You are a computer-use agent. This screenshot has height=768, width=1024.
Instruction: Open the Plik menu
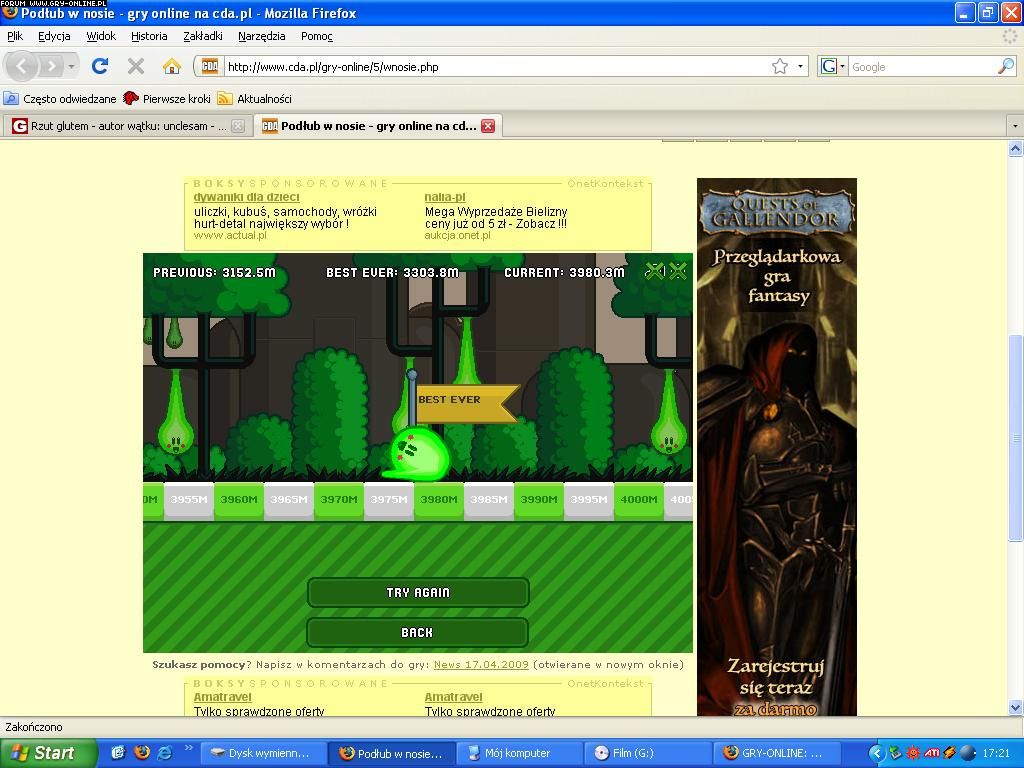tap(15, 36)
